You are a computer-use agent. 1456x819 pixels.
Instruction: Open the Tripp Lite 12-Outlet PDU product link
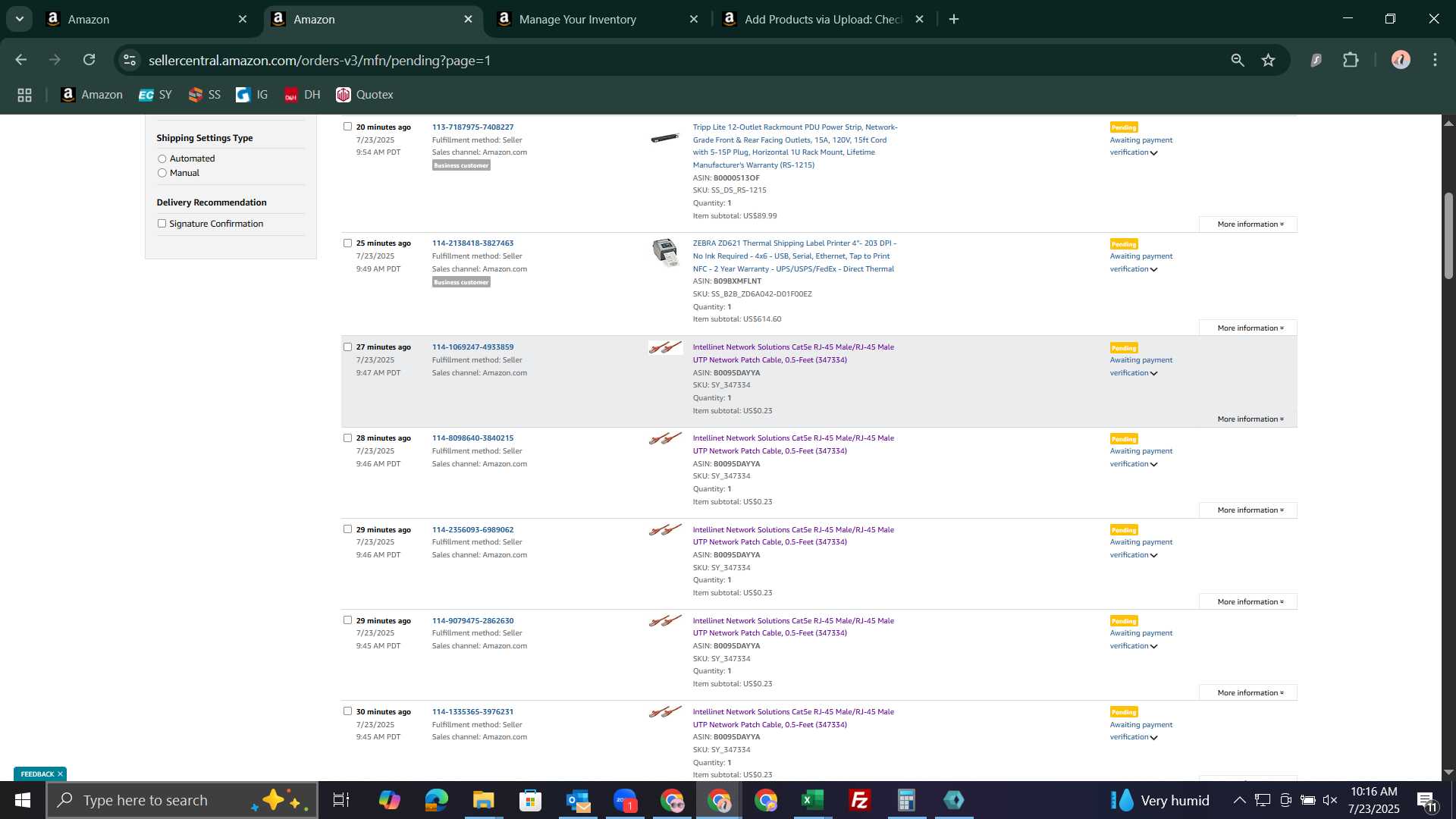click(795, 146)
